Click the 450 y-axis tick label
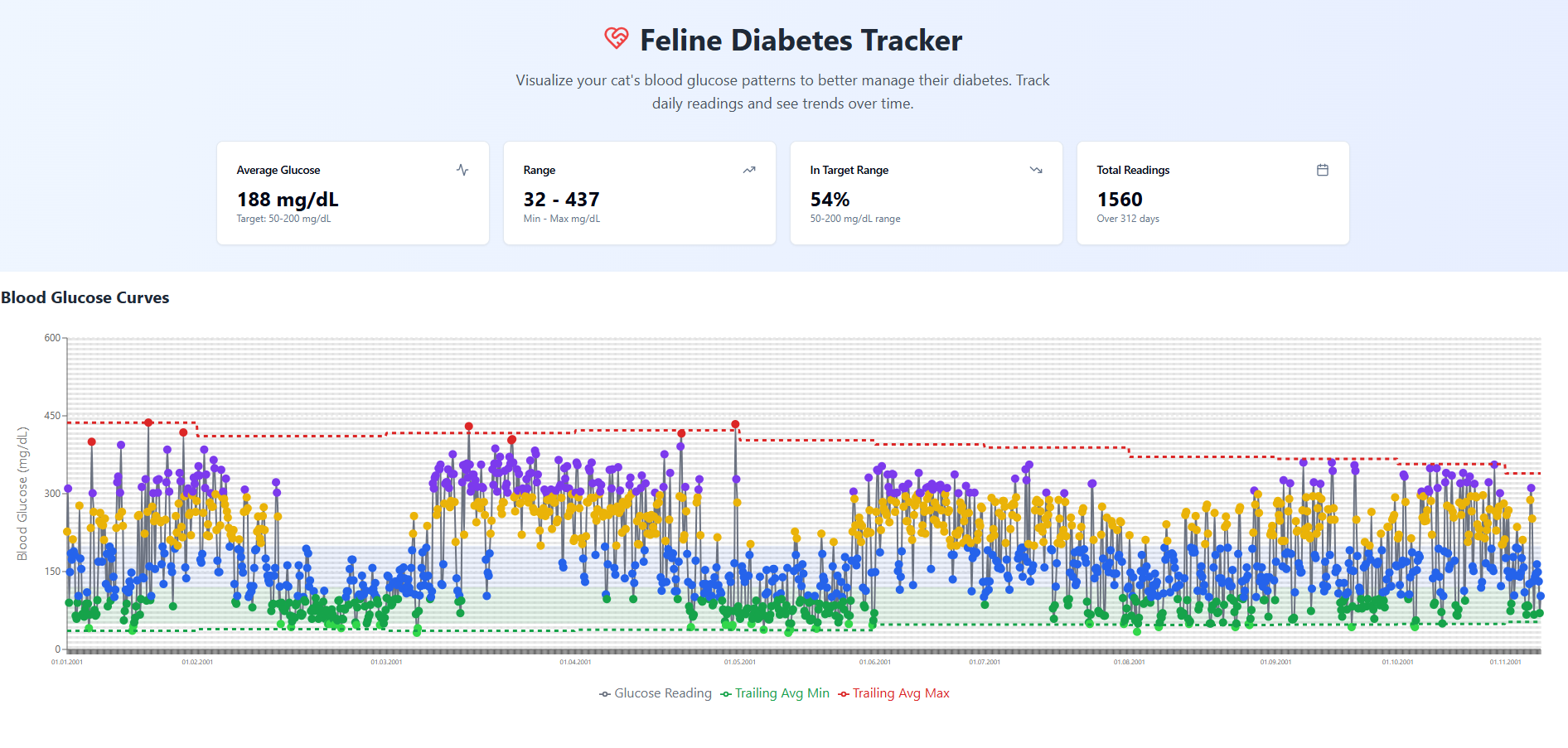This screenshot has width=1568, height=748. [52, 416]
